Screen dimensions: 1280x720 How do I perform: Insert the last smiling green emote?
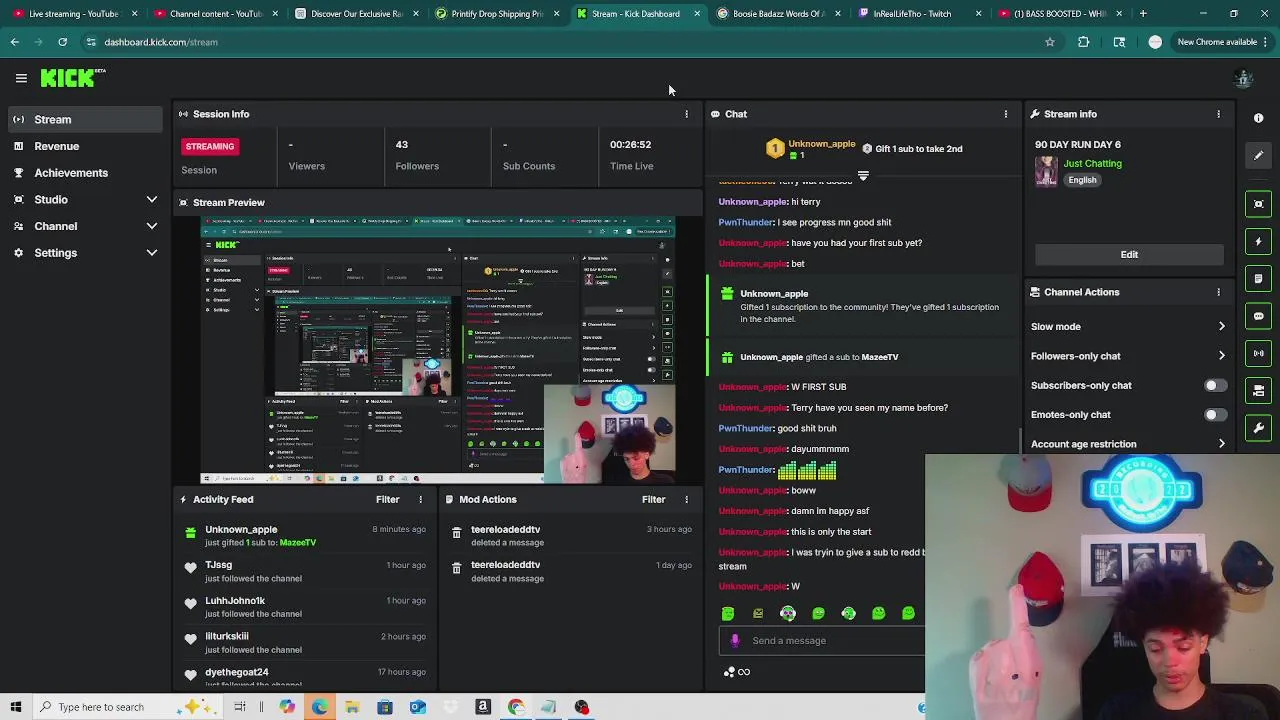908,613
